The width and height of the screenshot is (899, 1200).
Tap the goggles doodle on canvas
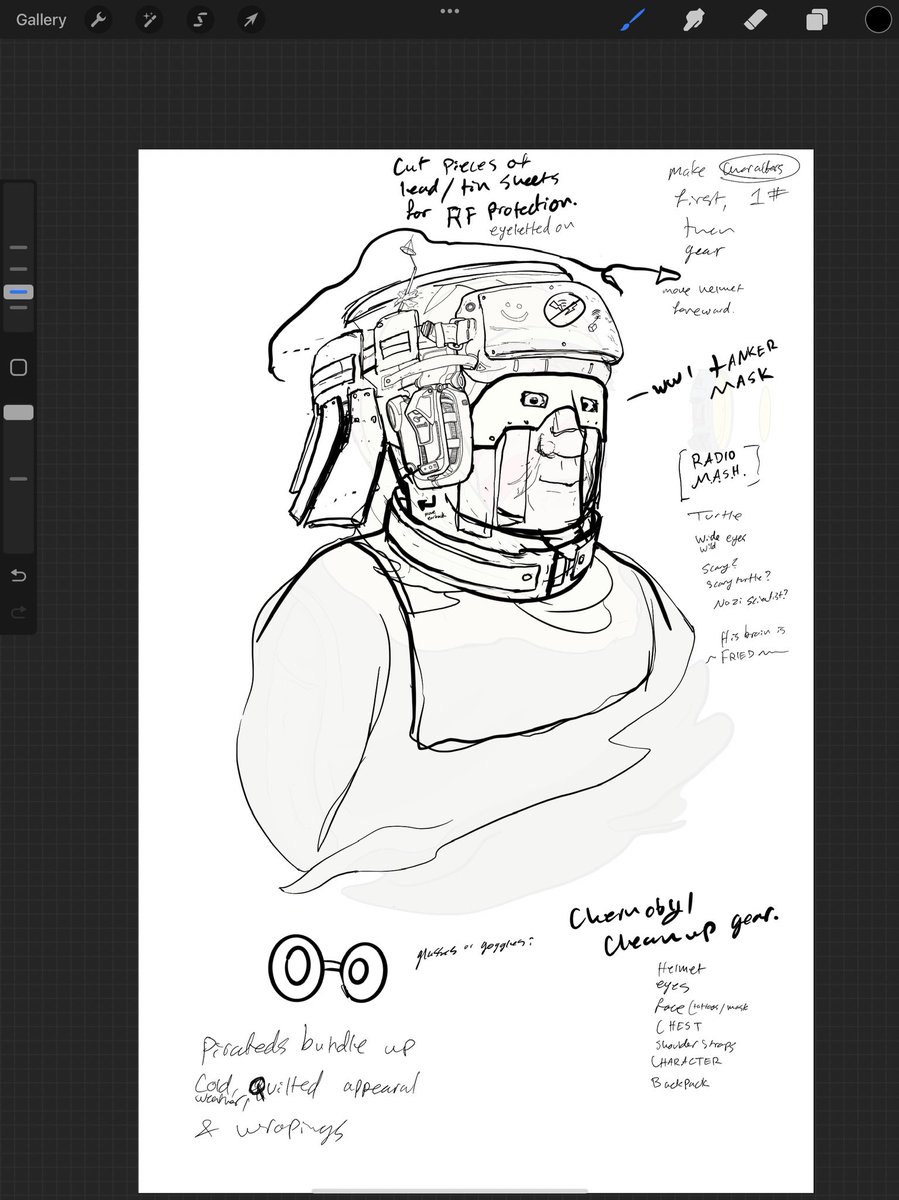click(327, 969)
